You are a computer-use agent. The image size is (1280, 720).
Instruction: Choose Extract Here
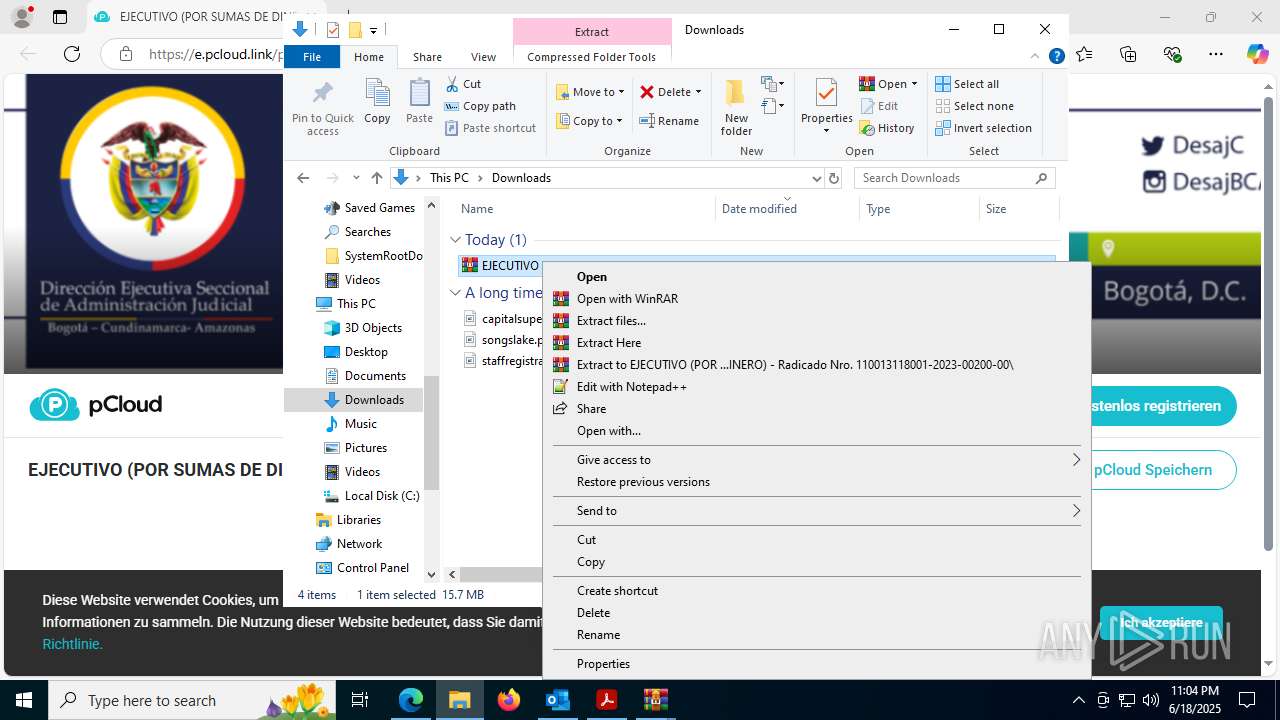coord(817,343)
